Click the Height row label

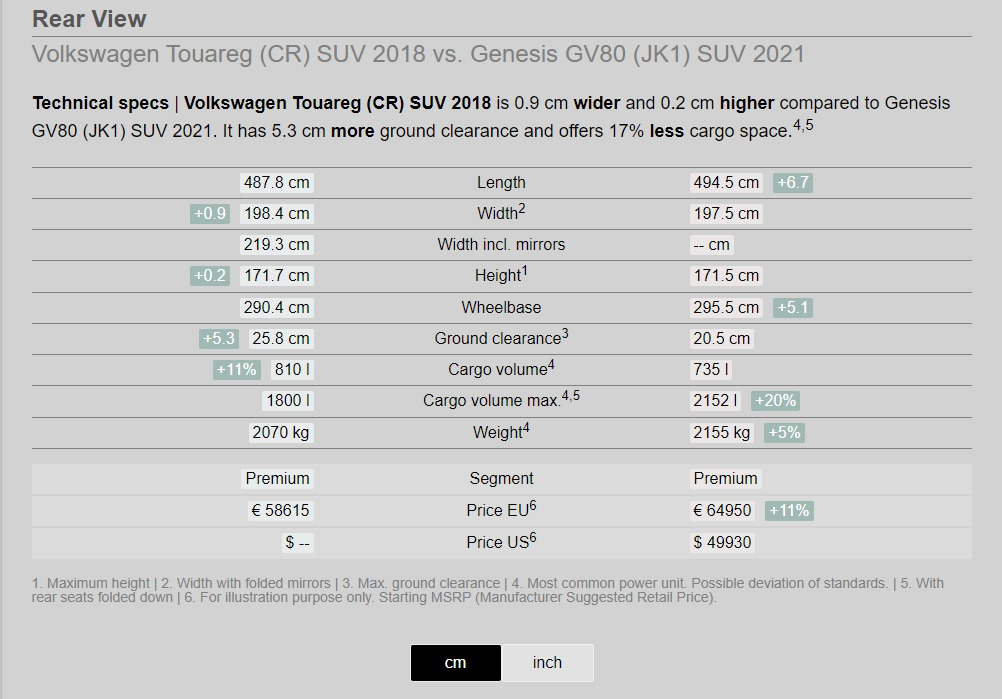(501, 274)
